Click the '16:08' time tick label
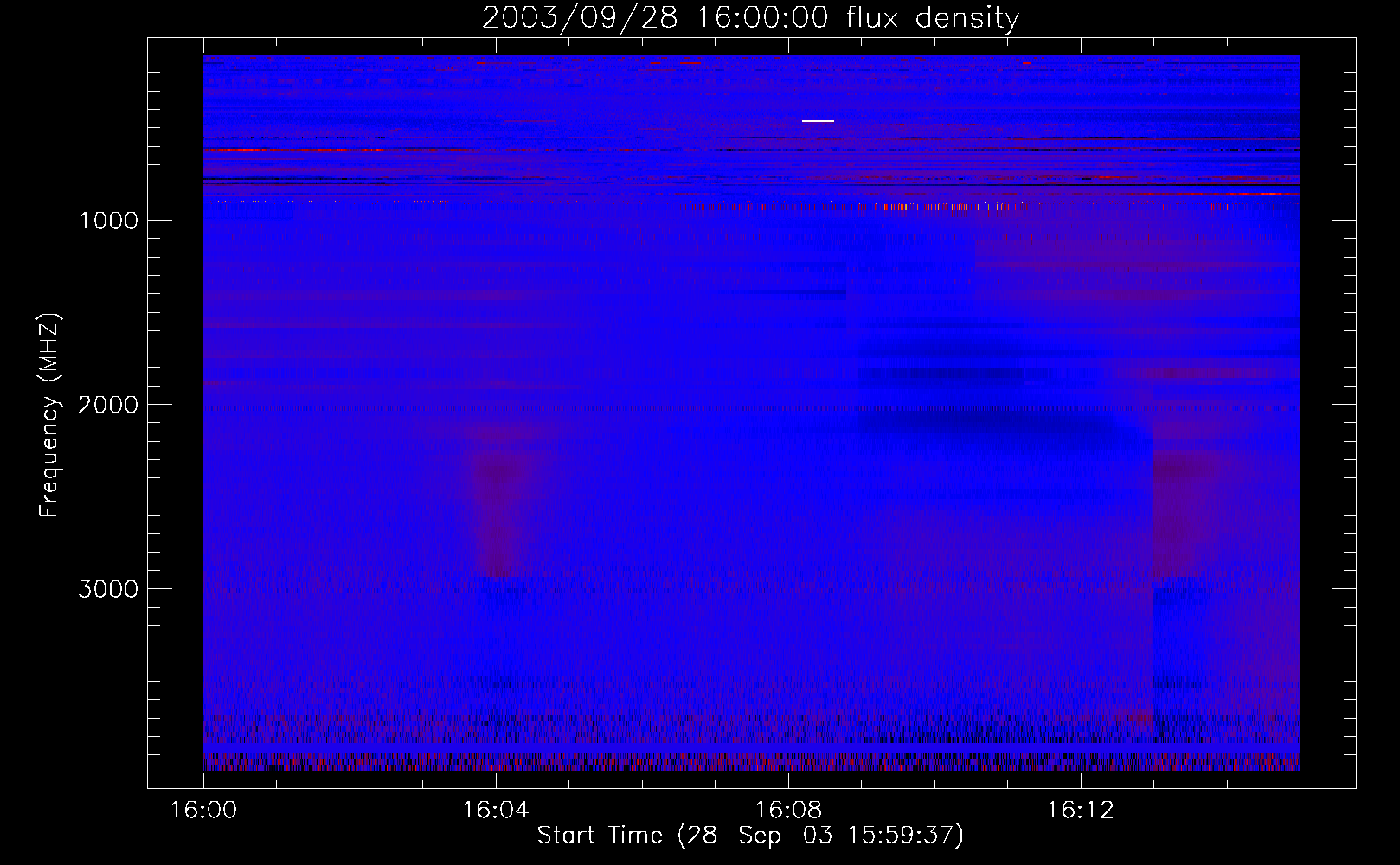Screen dimensions: 1400x865 [x=787, y=811]
